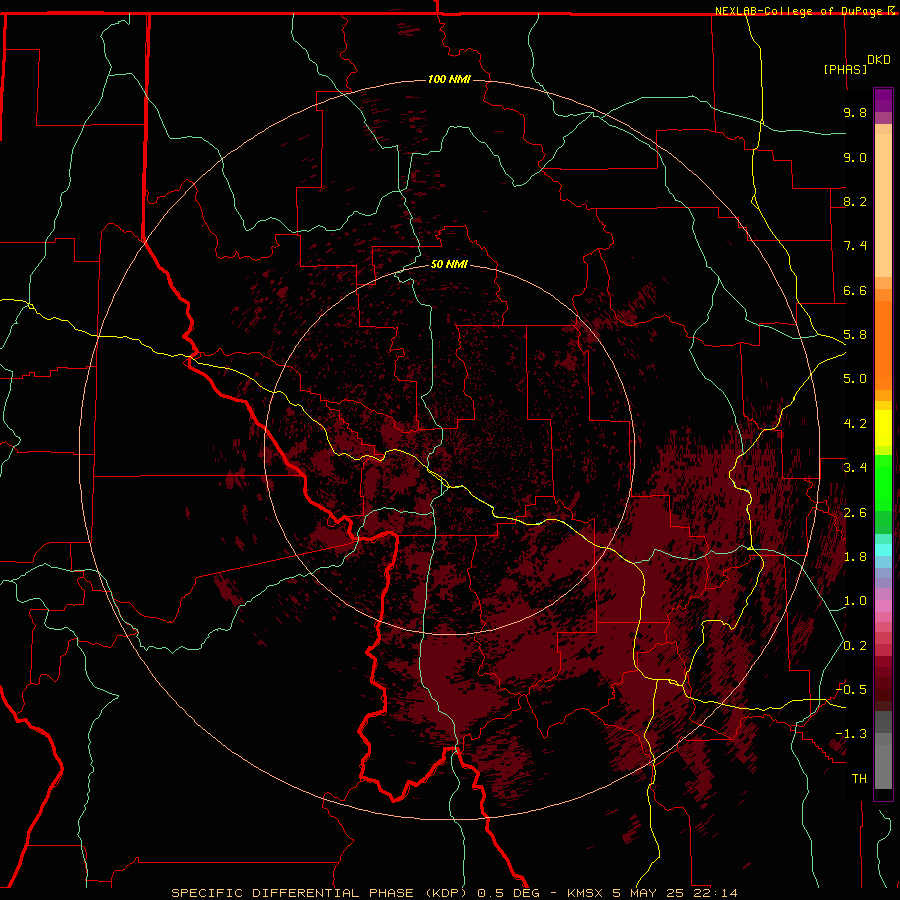The height and width of the screenshot is (900, 900).
Task: Click the yellow segment of the color bar
Action: 883,428
